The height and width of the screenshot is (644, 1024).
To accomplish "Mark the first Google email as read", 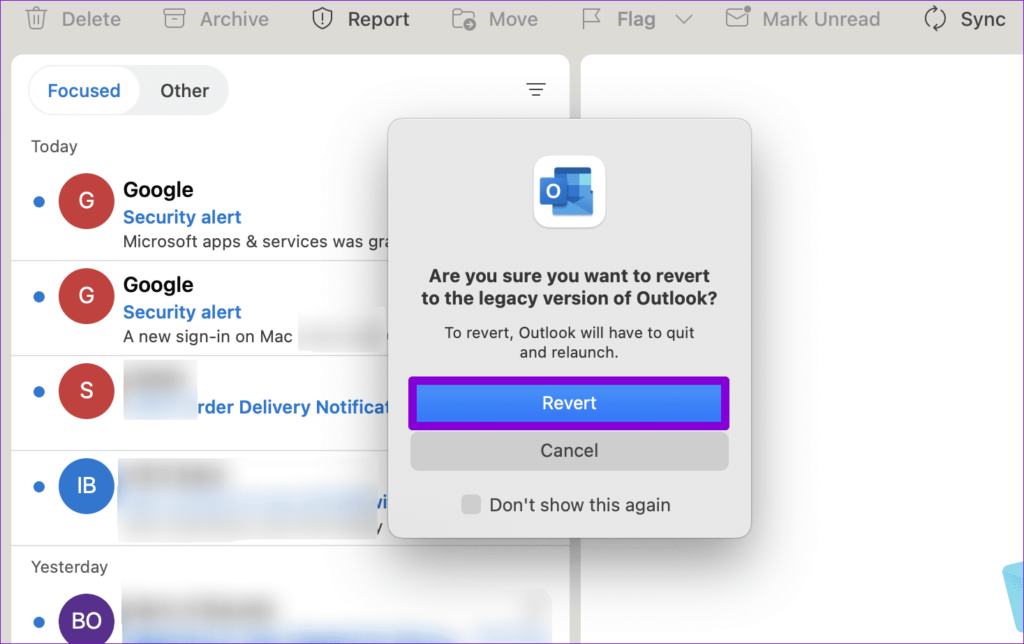I will click(37, 201).
